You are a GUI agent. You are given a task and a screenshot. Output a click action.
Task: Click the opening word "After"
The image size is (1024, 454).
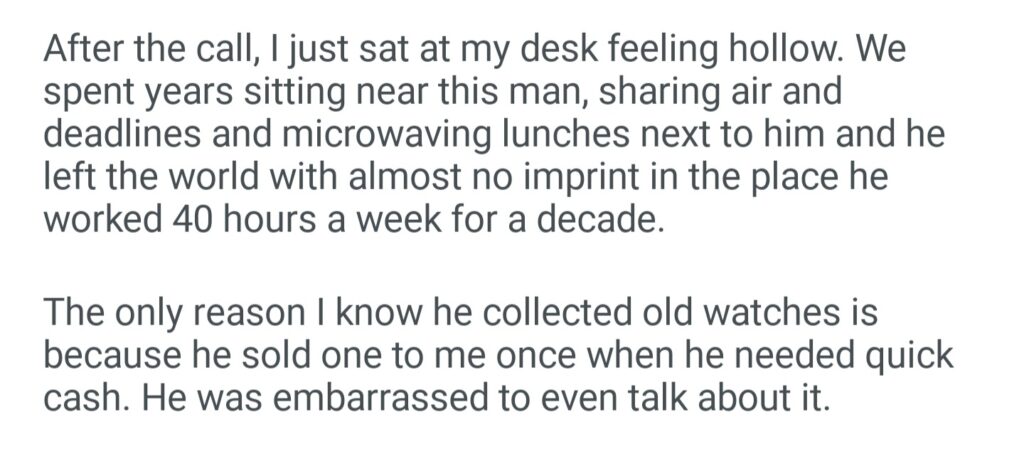(x=82, y=48)
